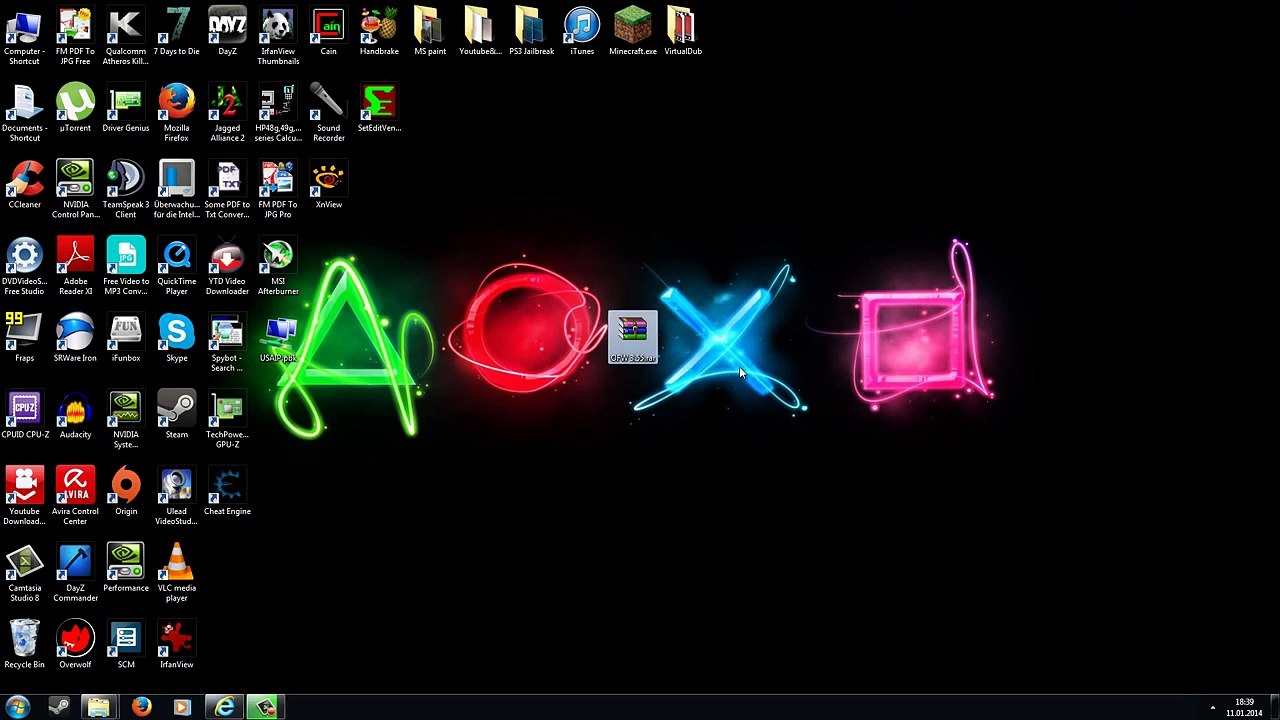The image size is (1280, 720).
Task: Select the MSI Afterburner icon
Action: 278,266
